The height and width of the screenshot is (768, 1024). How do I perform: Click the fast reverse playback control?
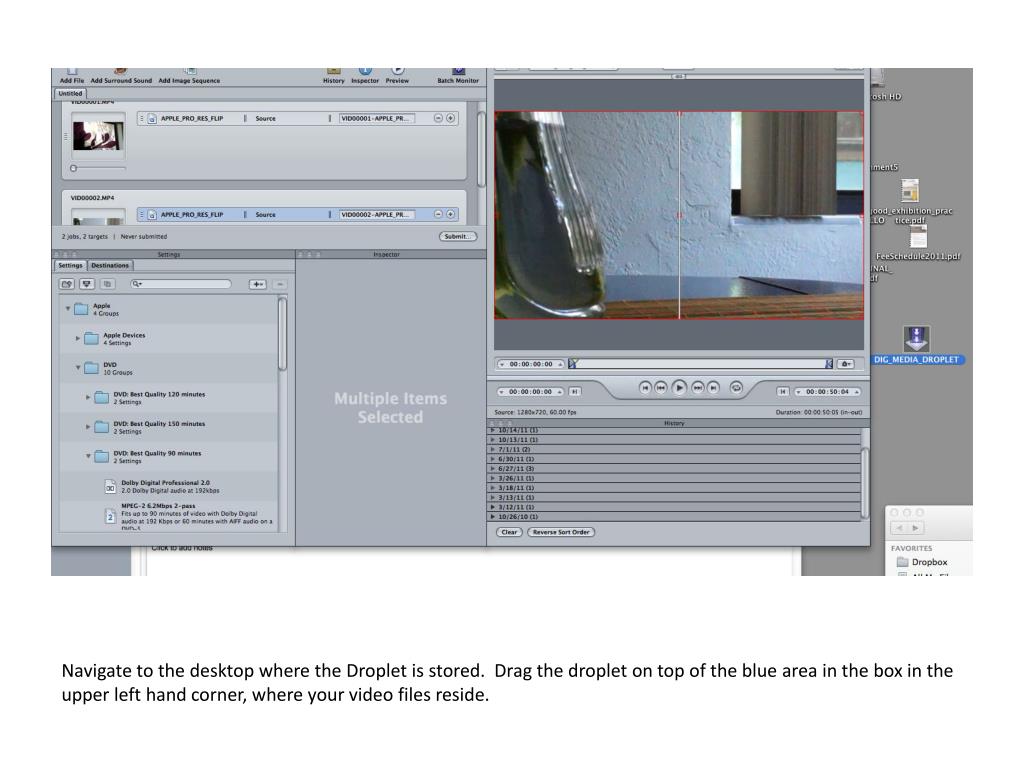661,388
